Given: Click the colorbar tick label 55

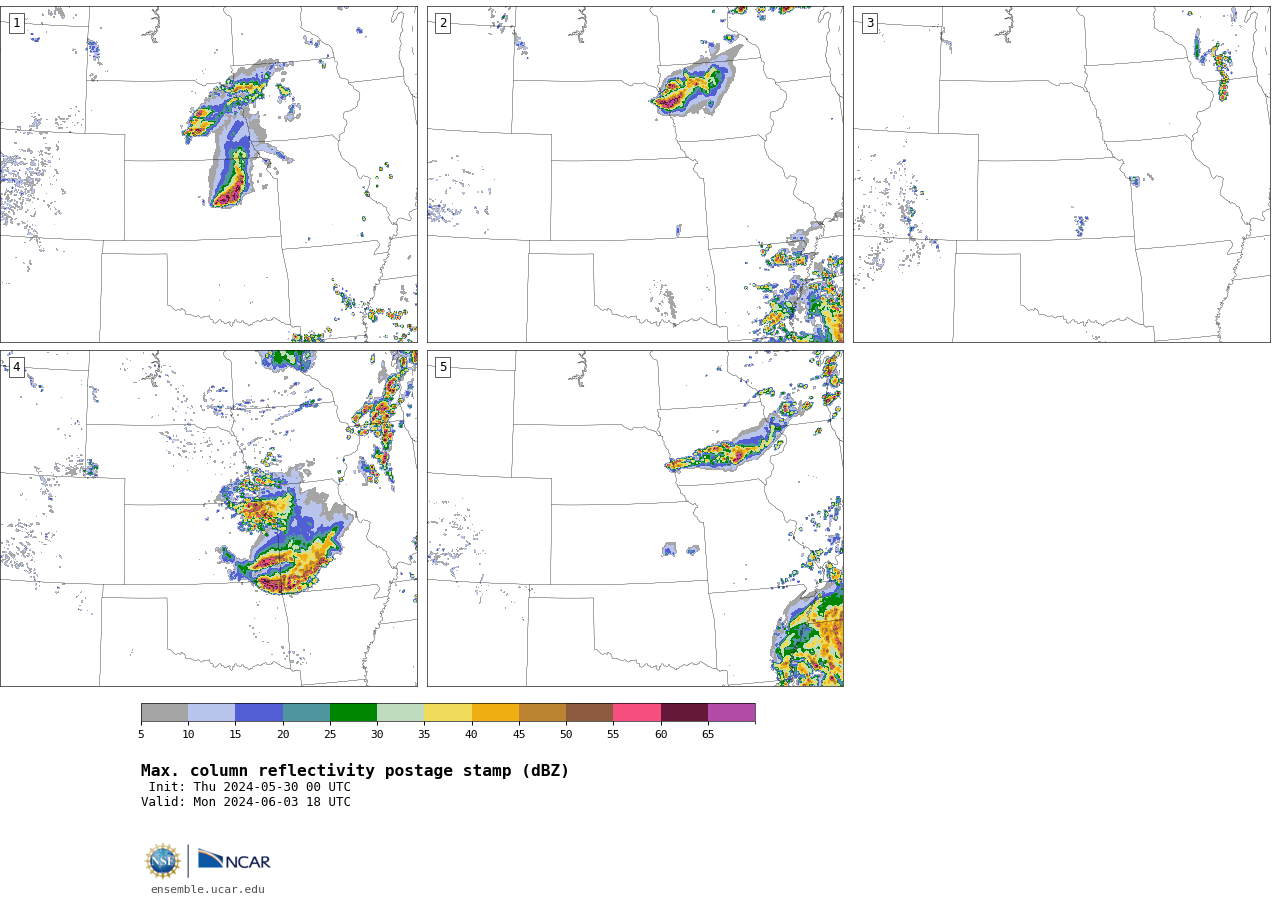Looking at the screenshot, I should [613, 735].
